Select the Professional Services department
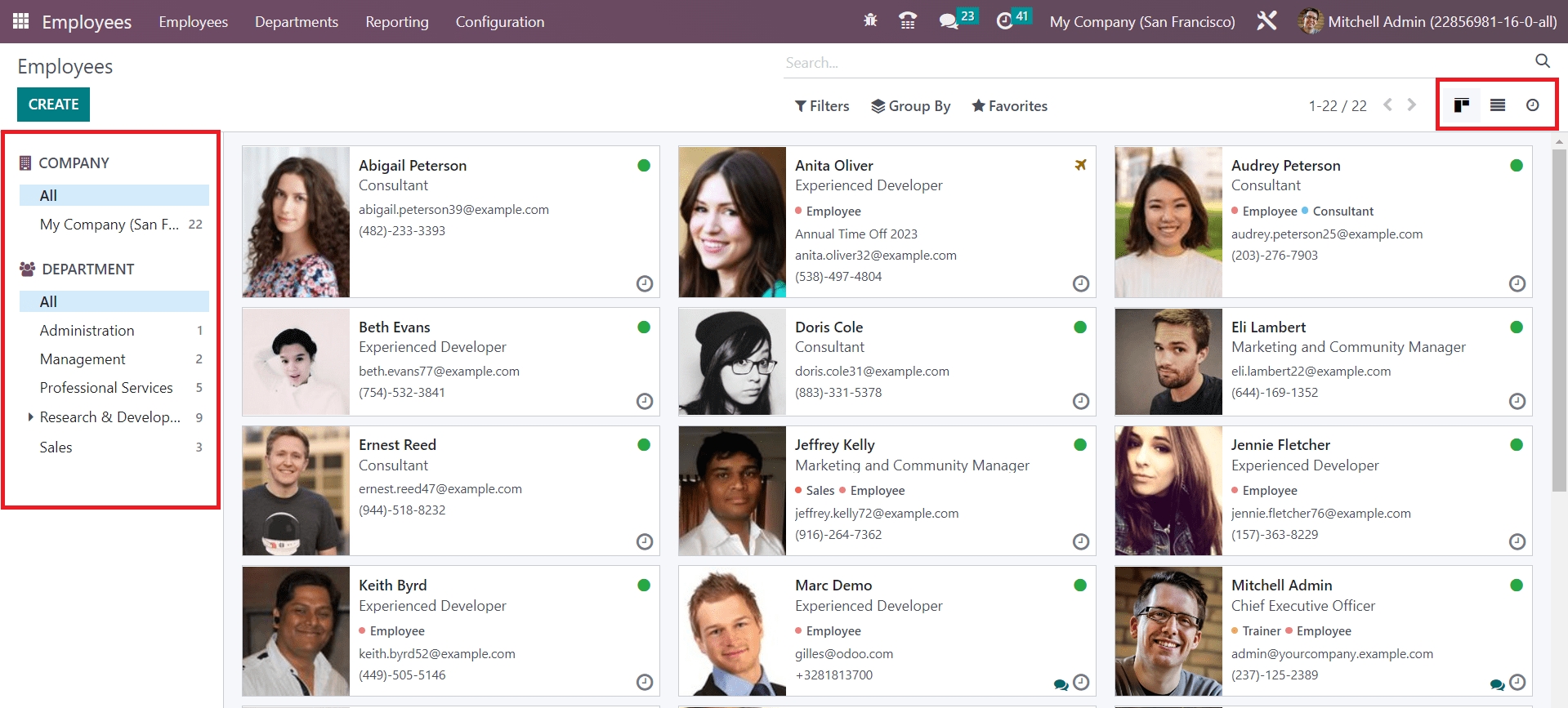This screenshot has width=1568, height=708. click(x=106, y=388)
